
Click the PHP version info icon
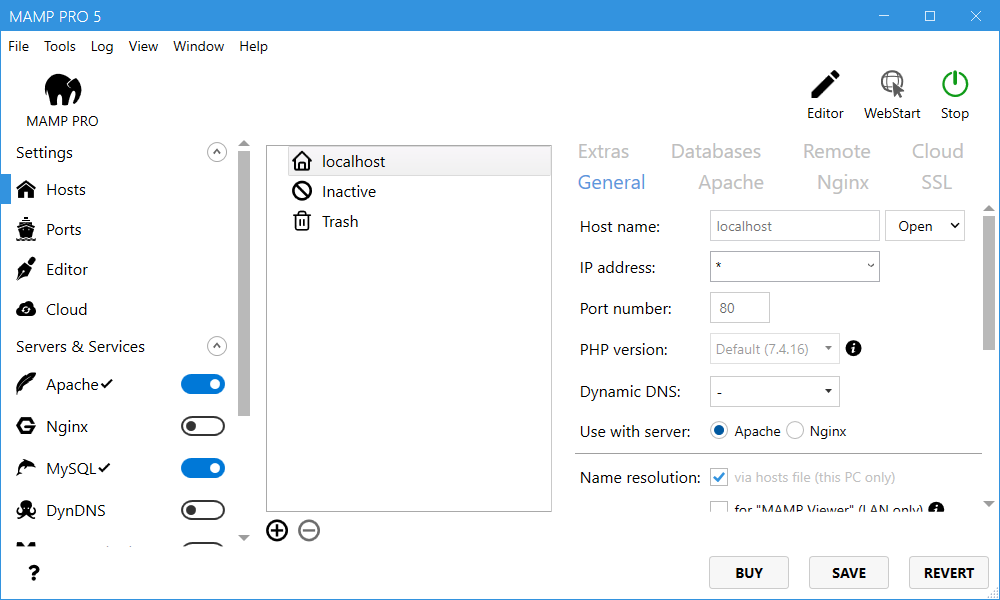tap(853, 349)
